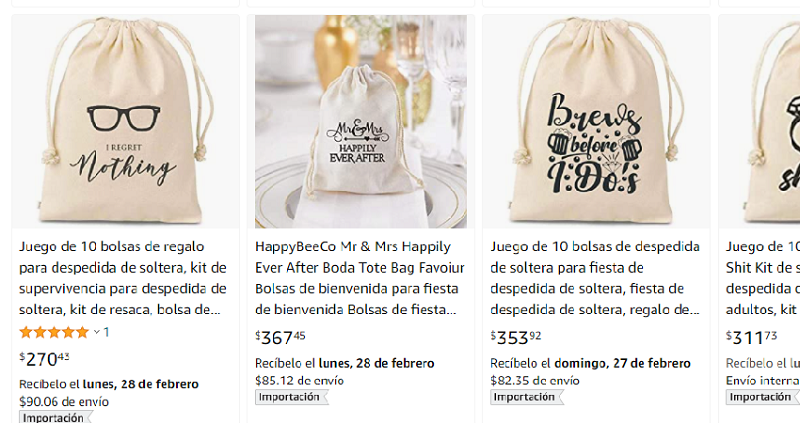Open HappyBeeCo Mr & Mrs product title
The width and height of the screenshot is (800, 424).
360,278
